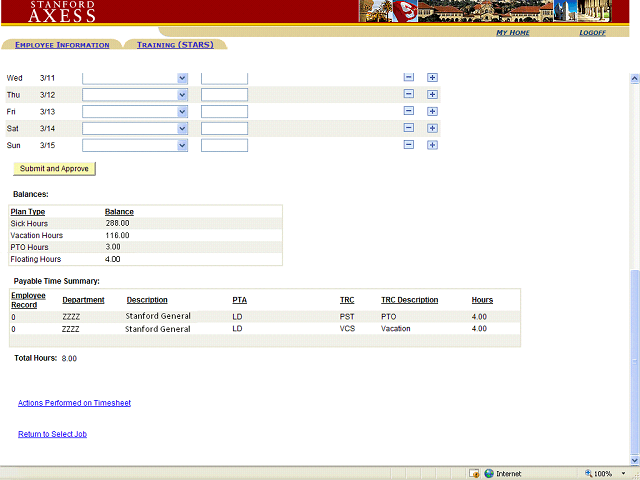Click into the Thu 3/12 hours field

pos(224,95)
